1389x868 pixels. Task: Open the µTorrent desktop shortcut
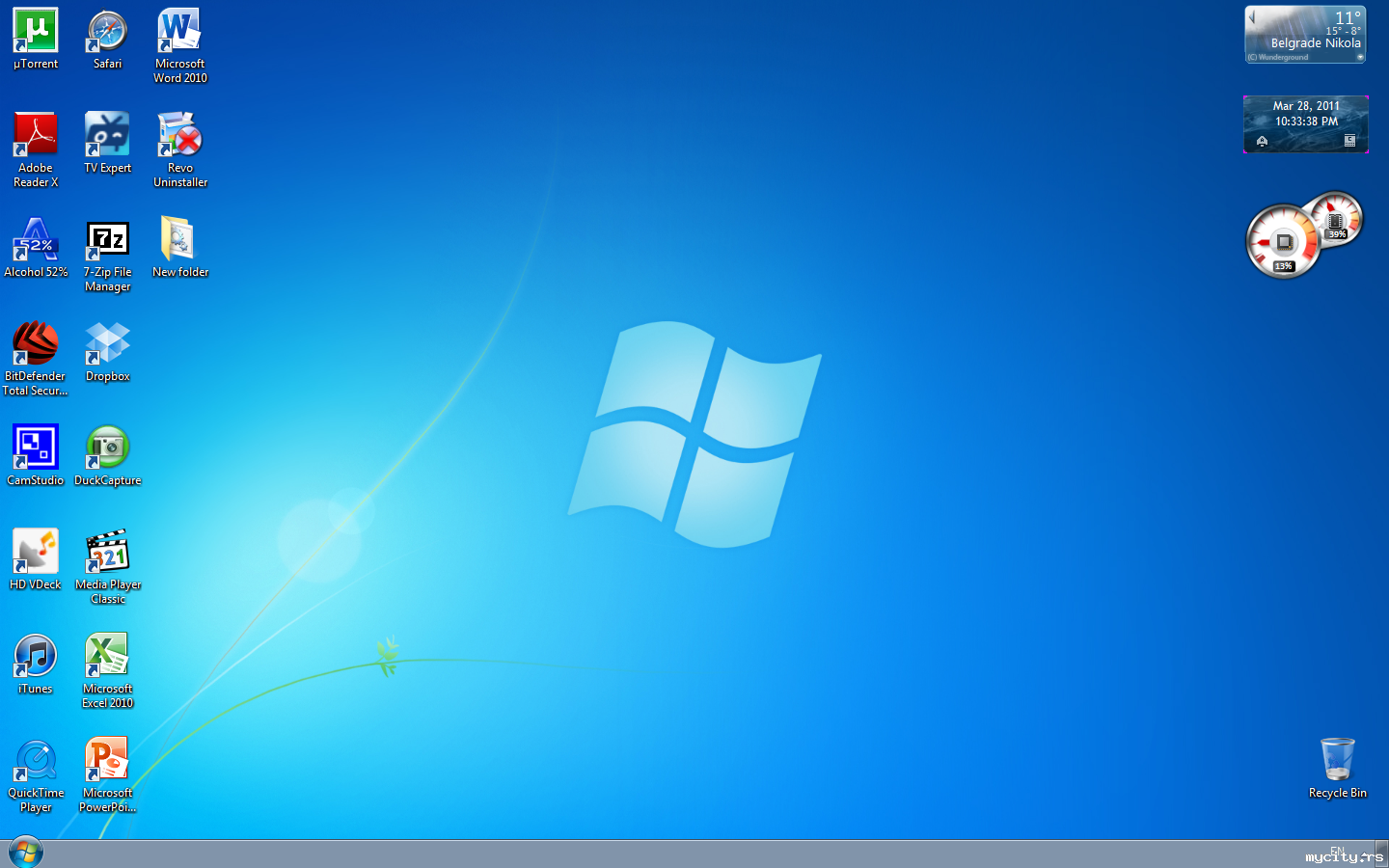(36, 39)
